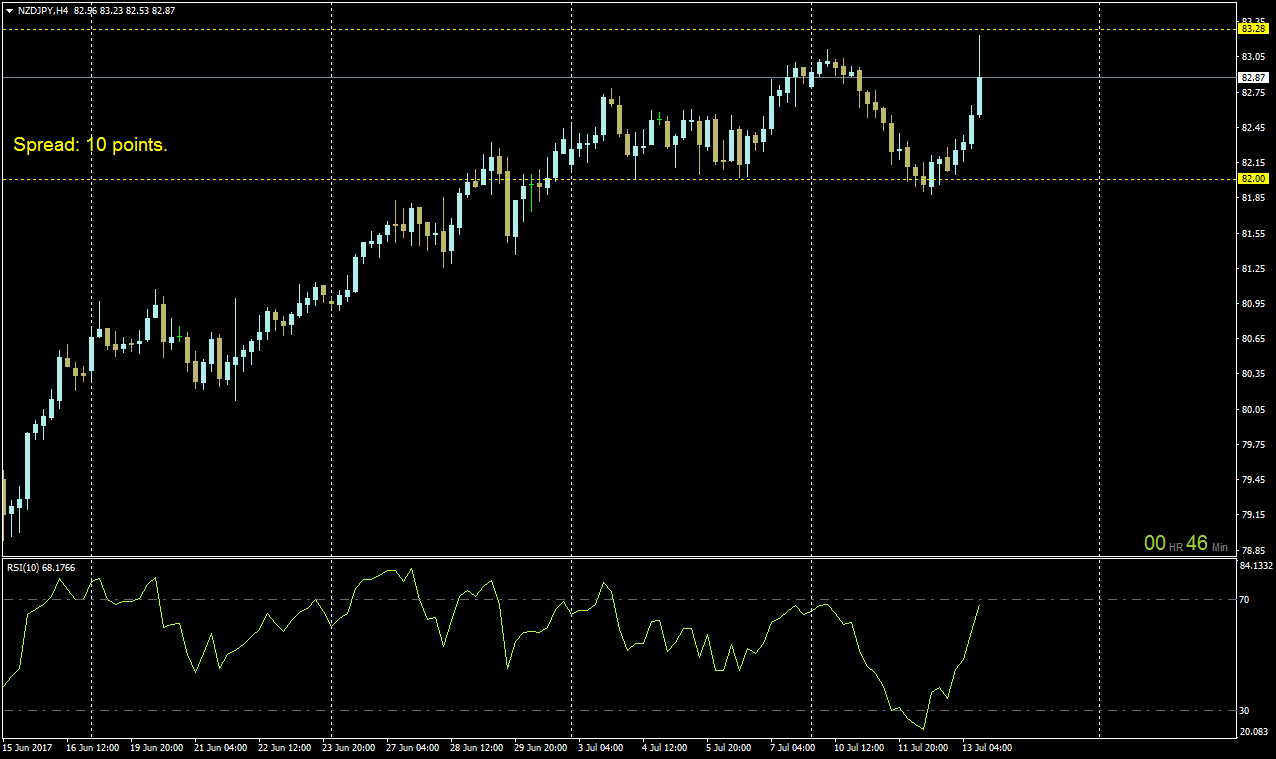Screen dimensions: 1276x759
Task: Click the 11 Jul 20:00 time label
Action: (x=924, y=747)
